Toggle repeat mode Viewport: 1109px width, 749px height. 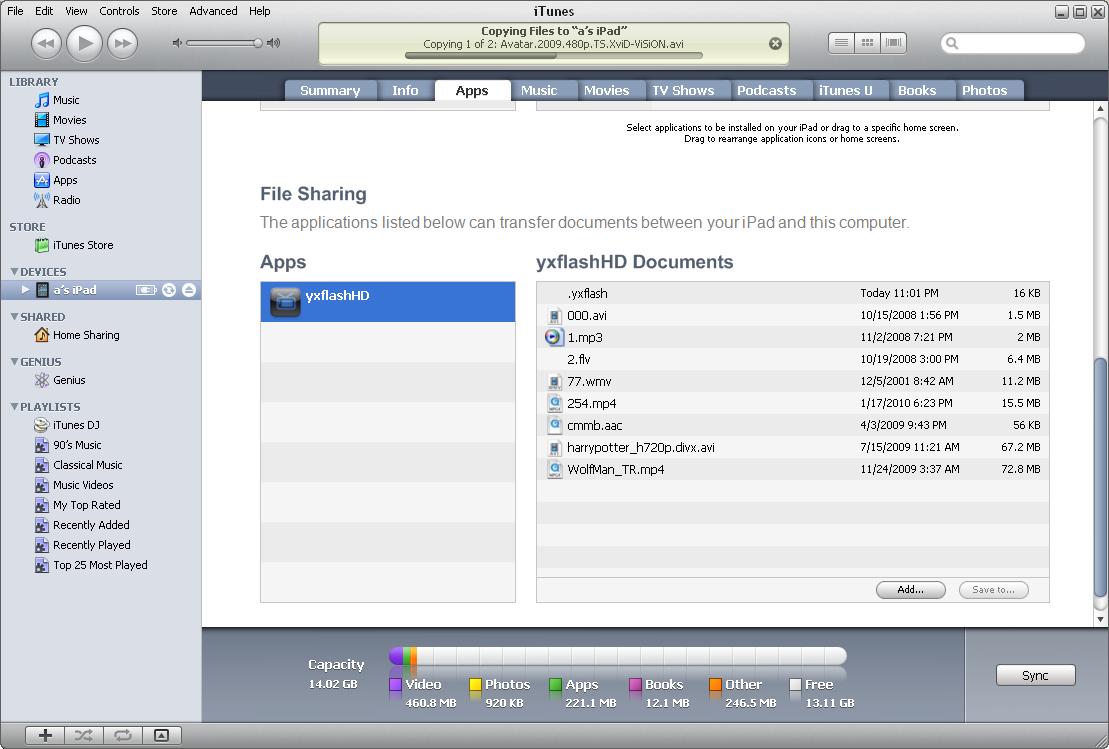[x=122, y=736]
